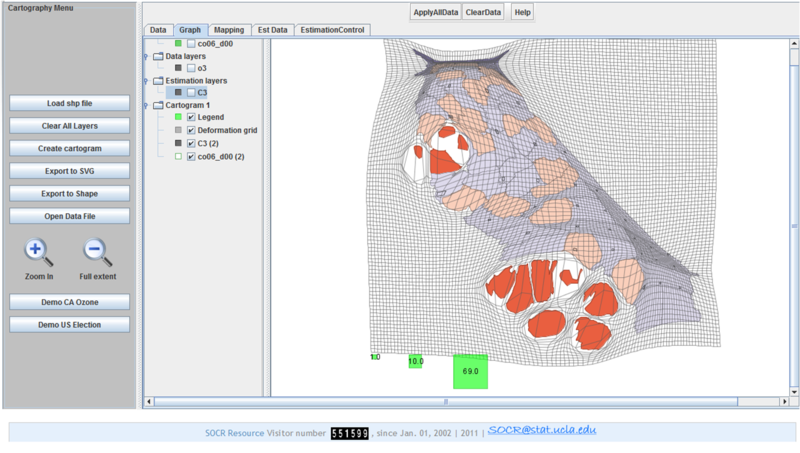Switch to the Data tab
This screenshot has height=453, width=800.
[x=158, y=30]
